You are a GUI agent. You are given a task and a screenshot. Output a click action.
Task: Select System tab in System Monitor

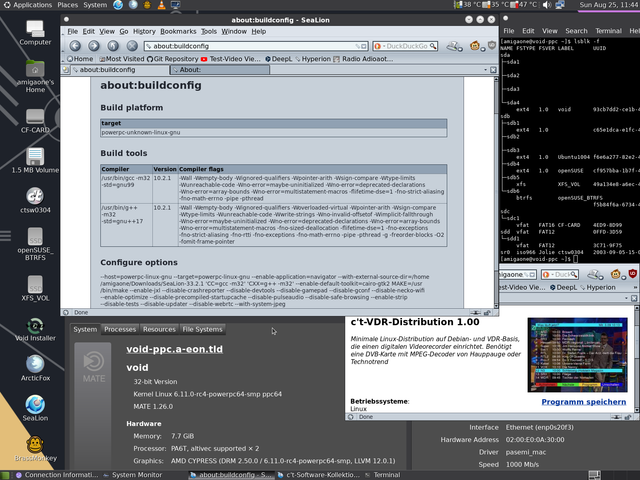click(85, 329)
